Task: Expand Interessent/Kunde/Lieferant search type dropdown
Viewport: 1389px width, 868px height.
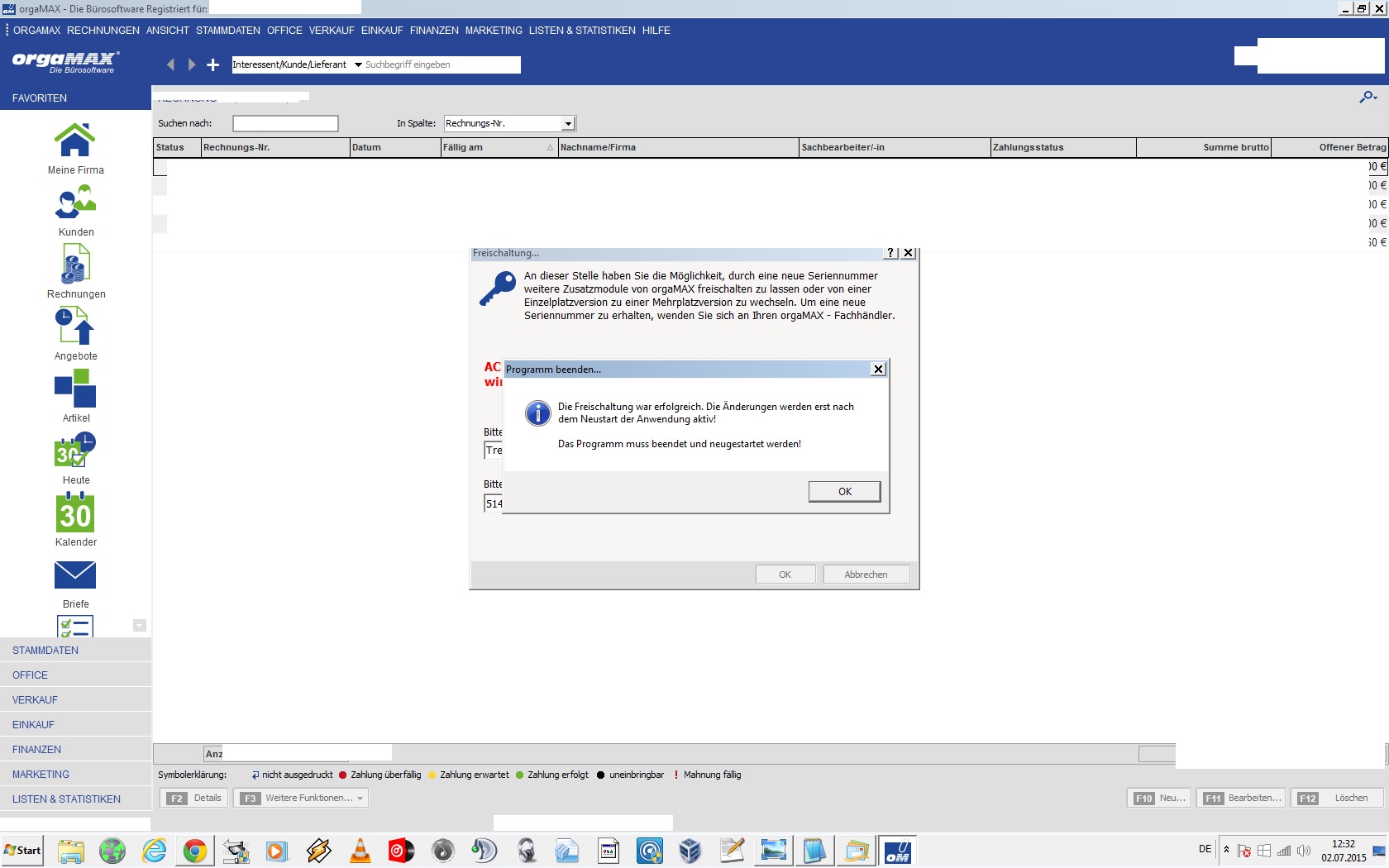Action: coord(358,64)
